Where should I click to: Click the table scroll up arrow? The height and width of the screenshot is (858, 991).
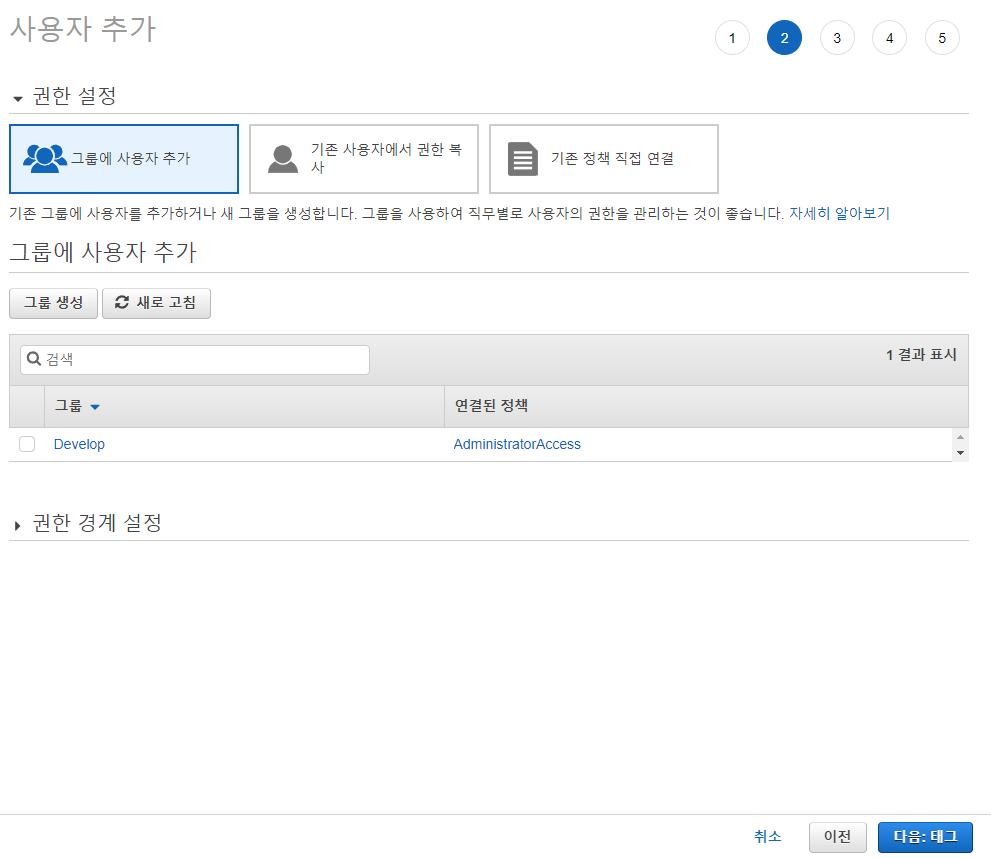click(x=961, y=437)
